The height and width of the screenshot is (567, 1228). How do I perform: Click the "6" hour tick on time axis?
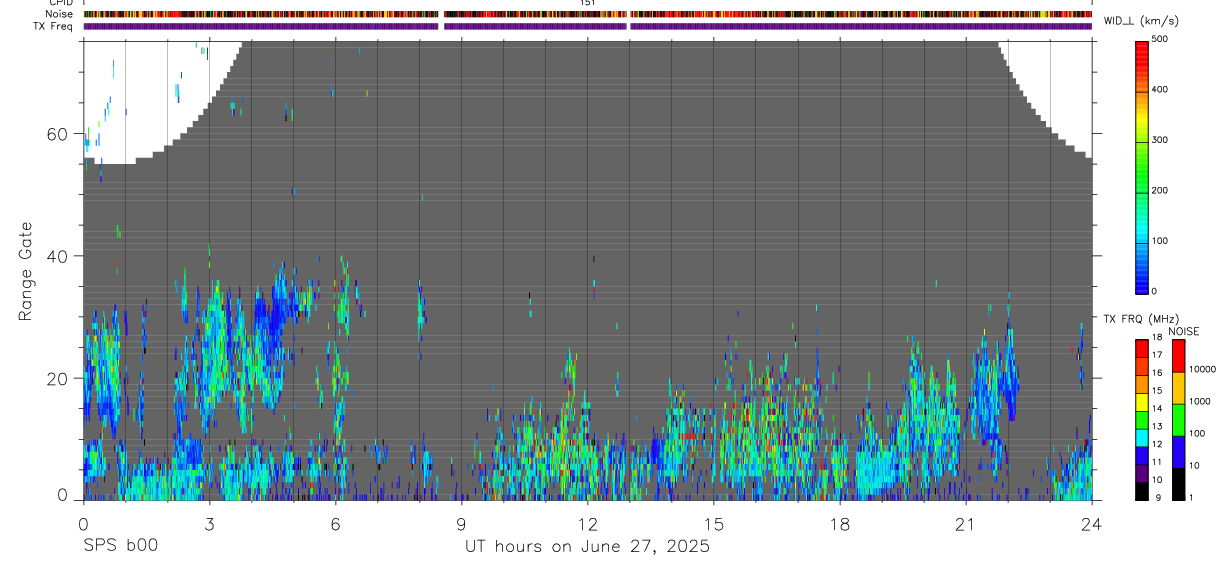pyautogui.click(x=335, y=523)
